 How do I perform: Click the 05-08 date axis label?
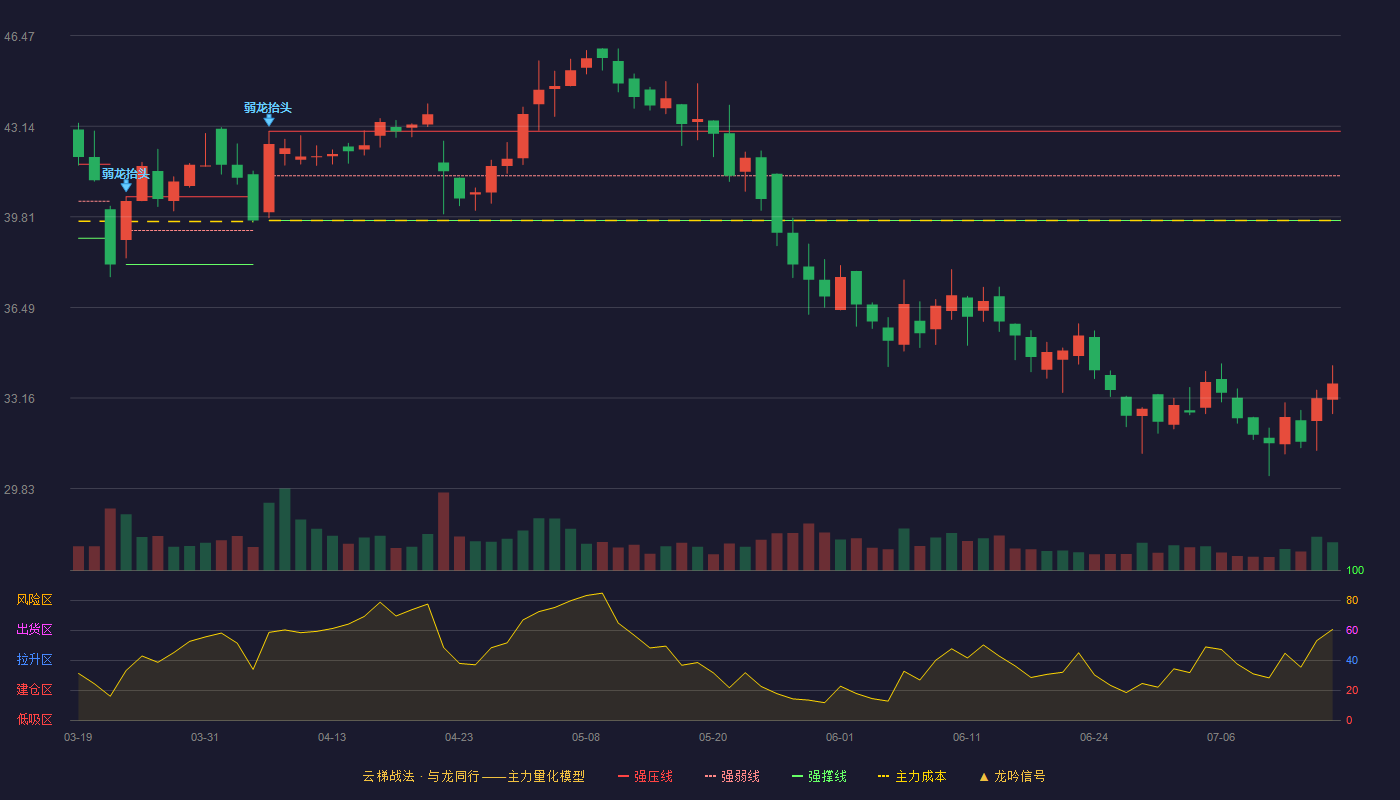pos(586,737)
